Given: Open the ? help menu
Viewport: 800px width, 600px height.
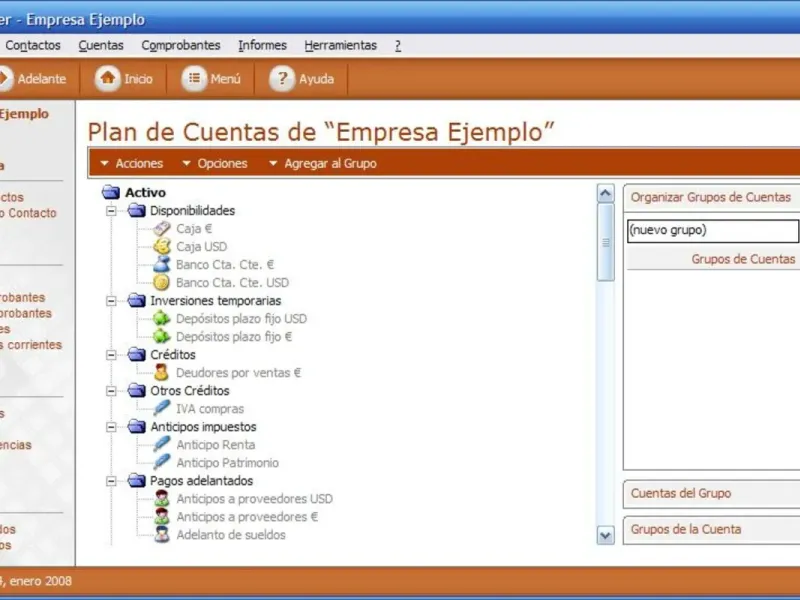Looking at the screenshot, I should click(x=397, y=45).
